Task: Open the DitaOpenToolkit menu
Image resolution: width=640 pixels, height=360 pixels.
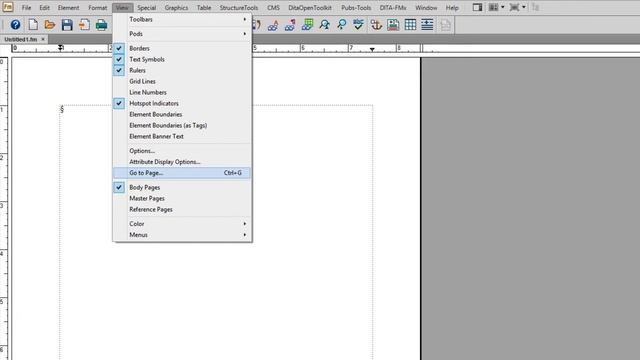Action: coord(310,8)
